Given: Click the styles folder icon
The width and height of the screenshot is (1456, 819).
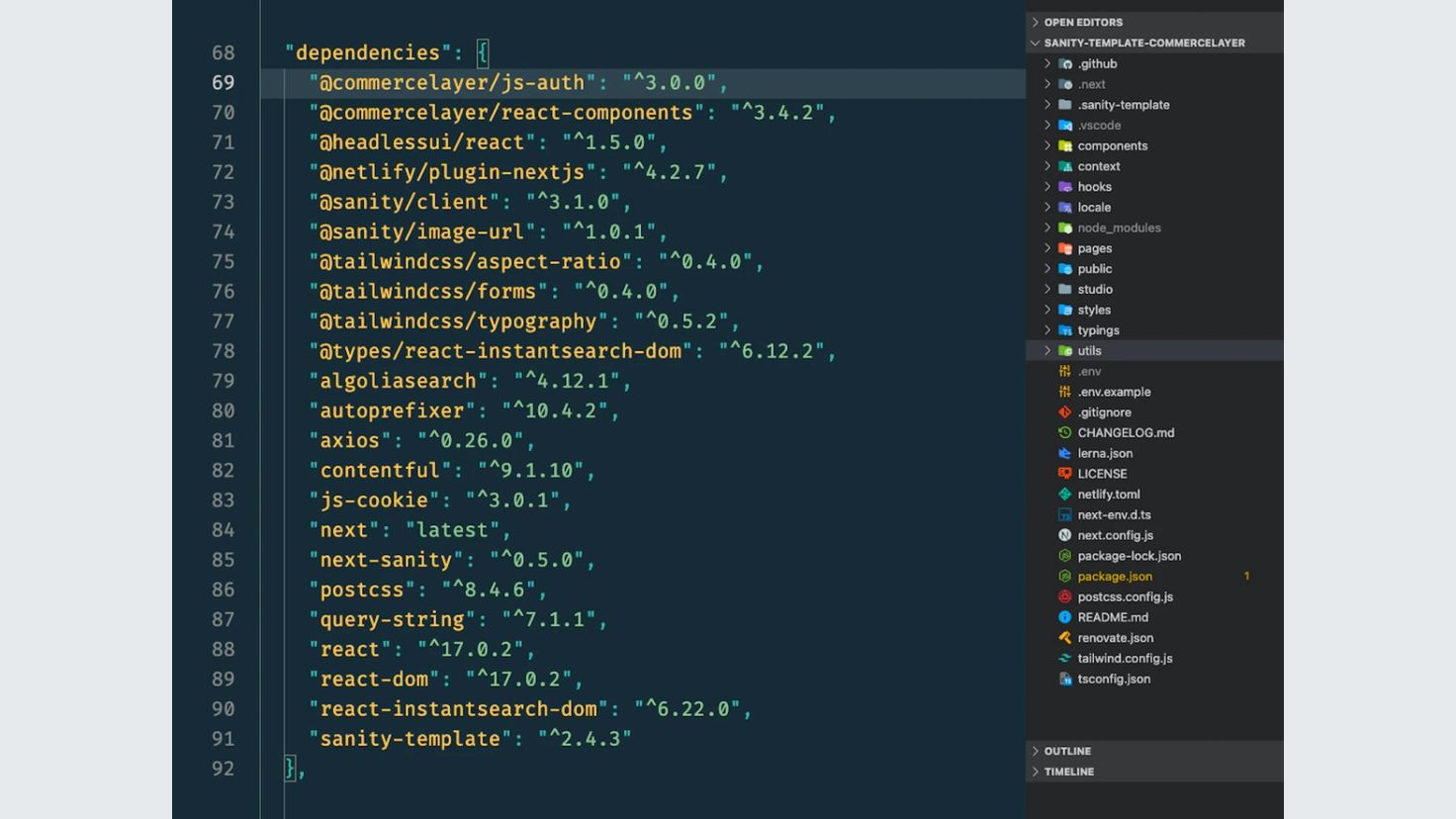Looking at the screenshot, I should (x=1065, y=310).
